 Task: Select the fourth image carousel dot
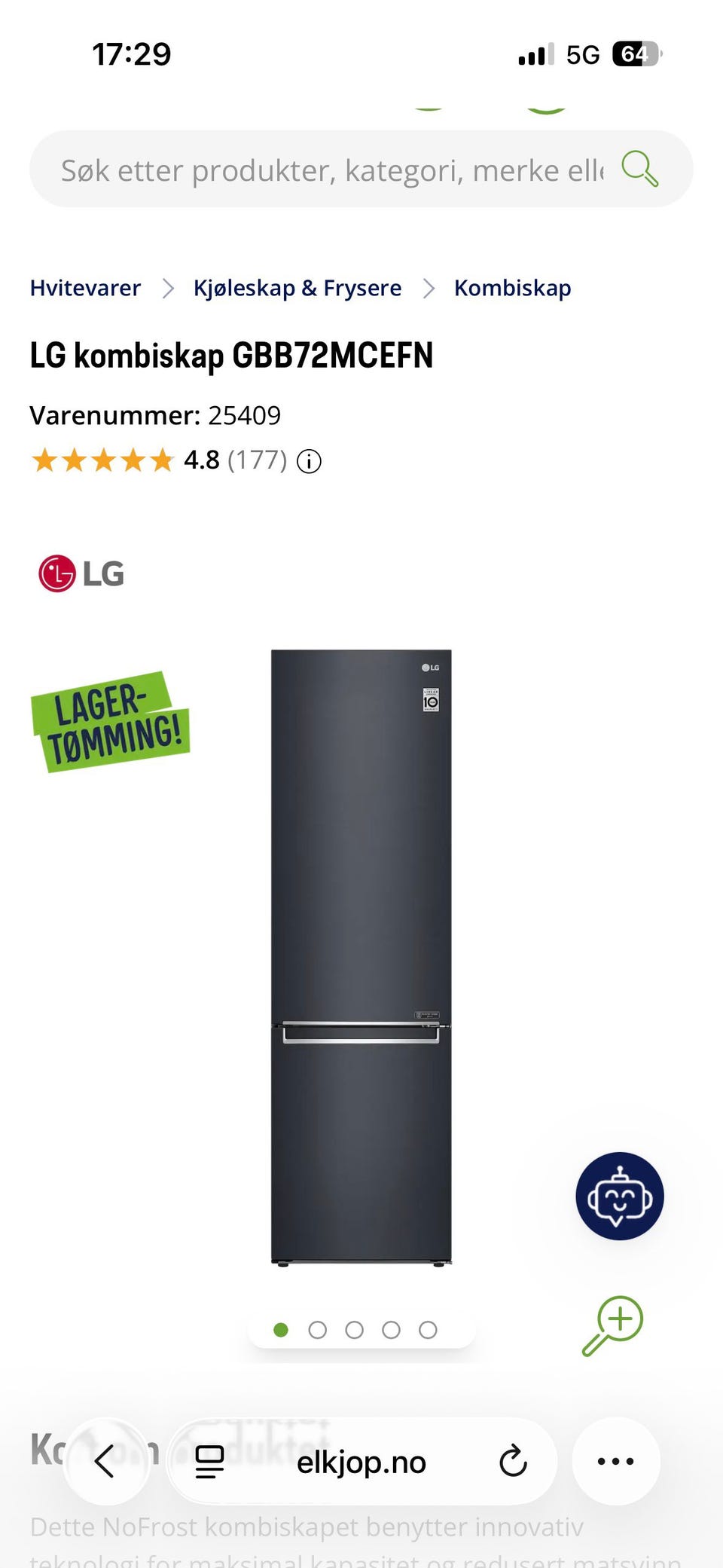click(x=391, y=1330)
